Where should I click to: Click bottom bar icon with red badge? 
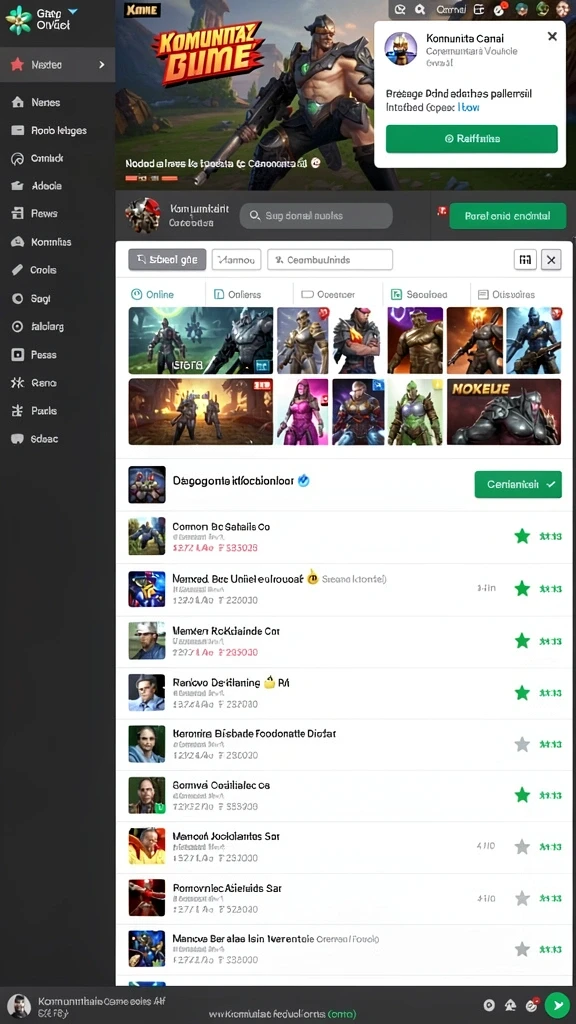532,1005
